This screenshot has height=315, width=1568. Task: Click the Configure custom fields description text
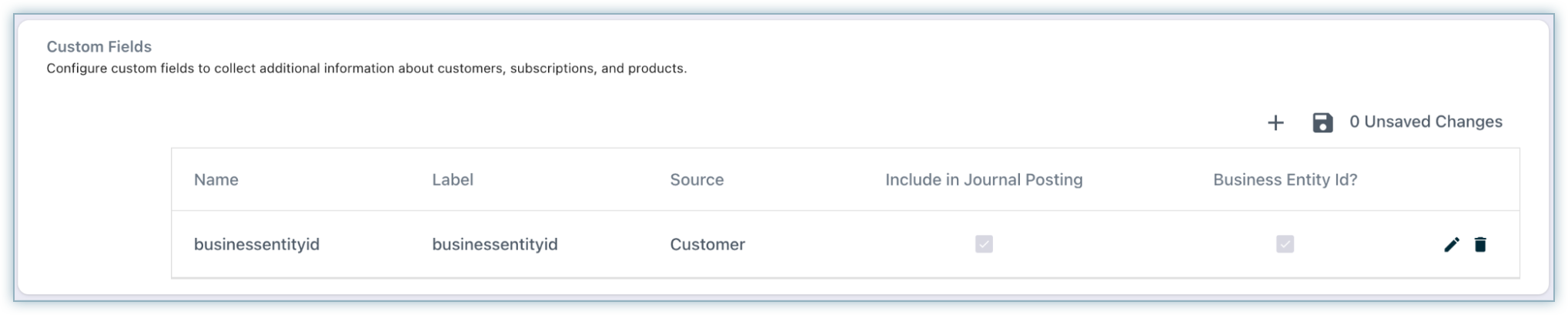click(x=366, y=69)
